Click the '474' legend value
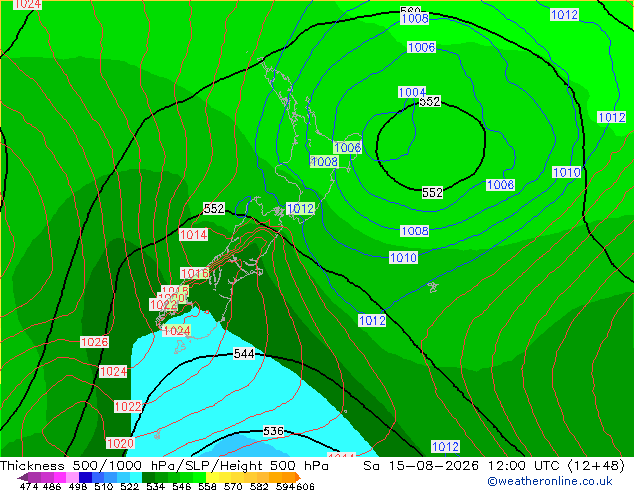The image size is (634, 490). 29,486
